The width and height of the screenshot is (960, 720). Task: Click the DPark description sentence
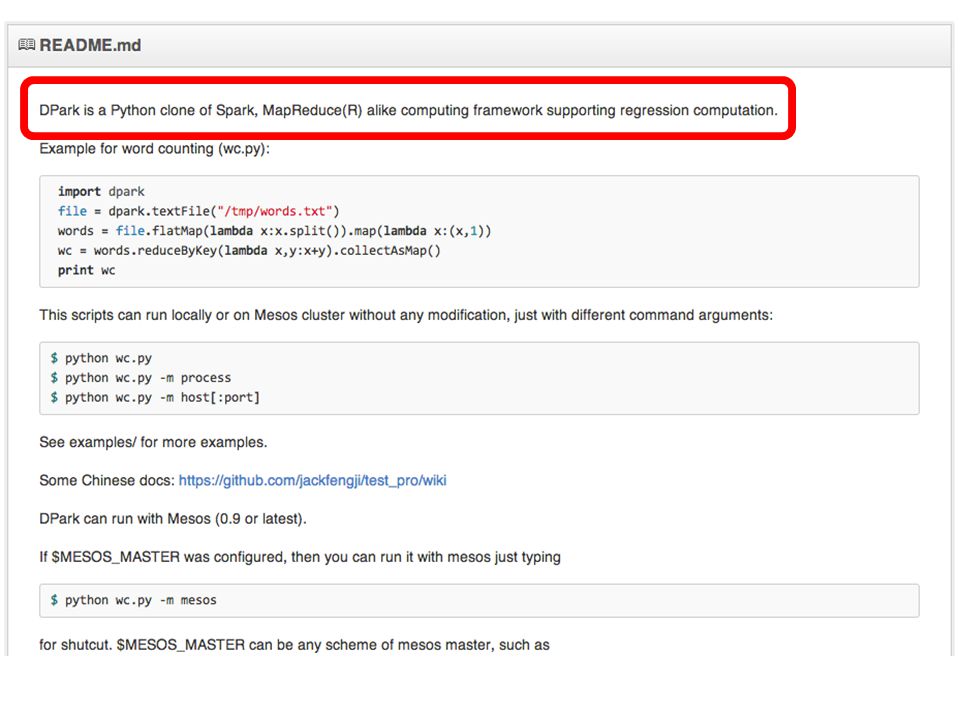tap(408, 110)
